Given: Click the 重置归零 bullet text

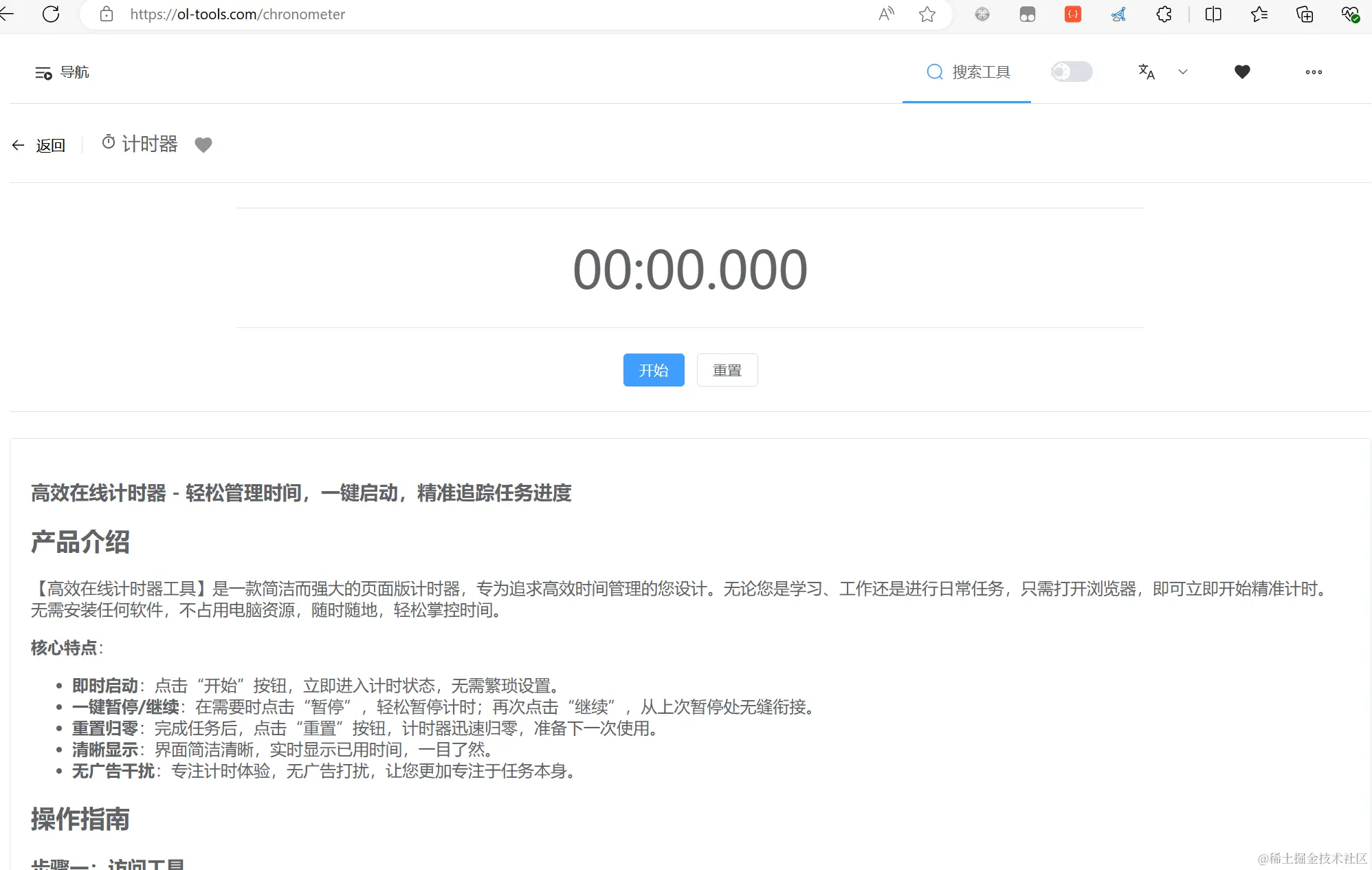Looking at the screenshot, I should click(105, 728).
